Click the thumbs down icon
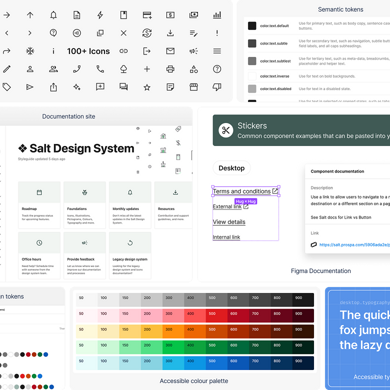Image resolution: width=390 pixels, height=390 pixels. pyautogui.click(x=217, y=87)
